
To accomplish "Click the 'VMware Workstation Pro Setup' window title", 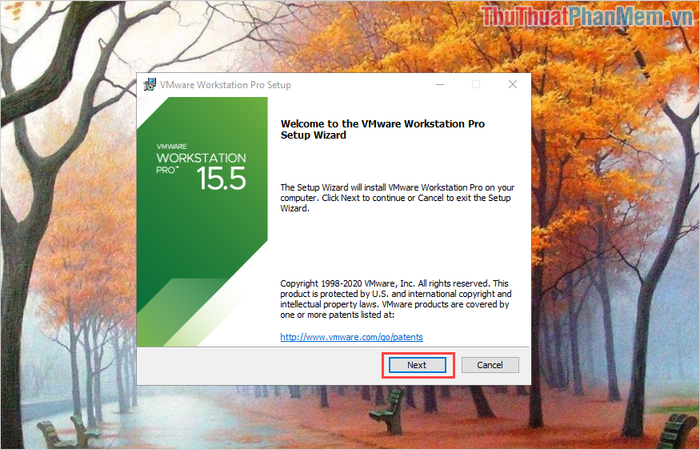I will tap(225, 85).
